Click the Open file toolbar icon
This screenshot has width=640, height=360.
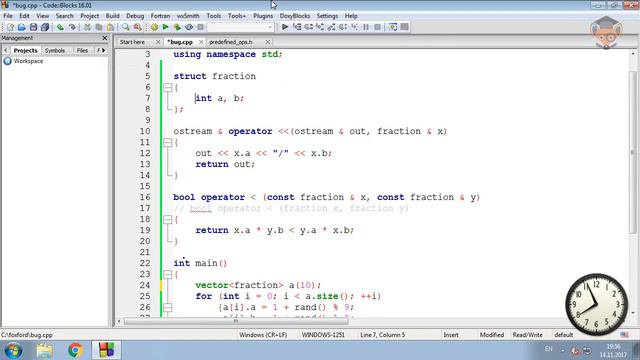point(22,27)
